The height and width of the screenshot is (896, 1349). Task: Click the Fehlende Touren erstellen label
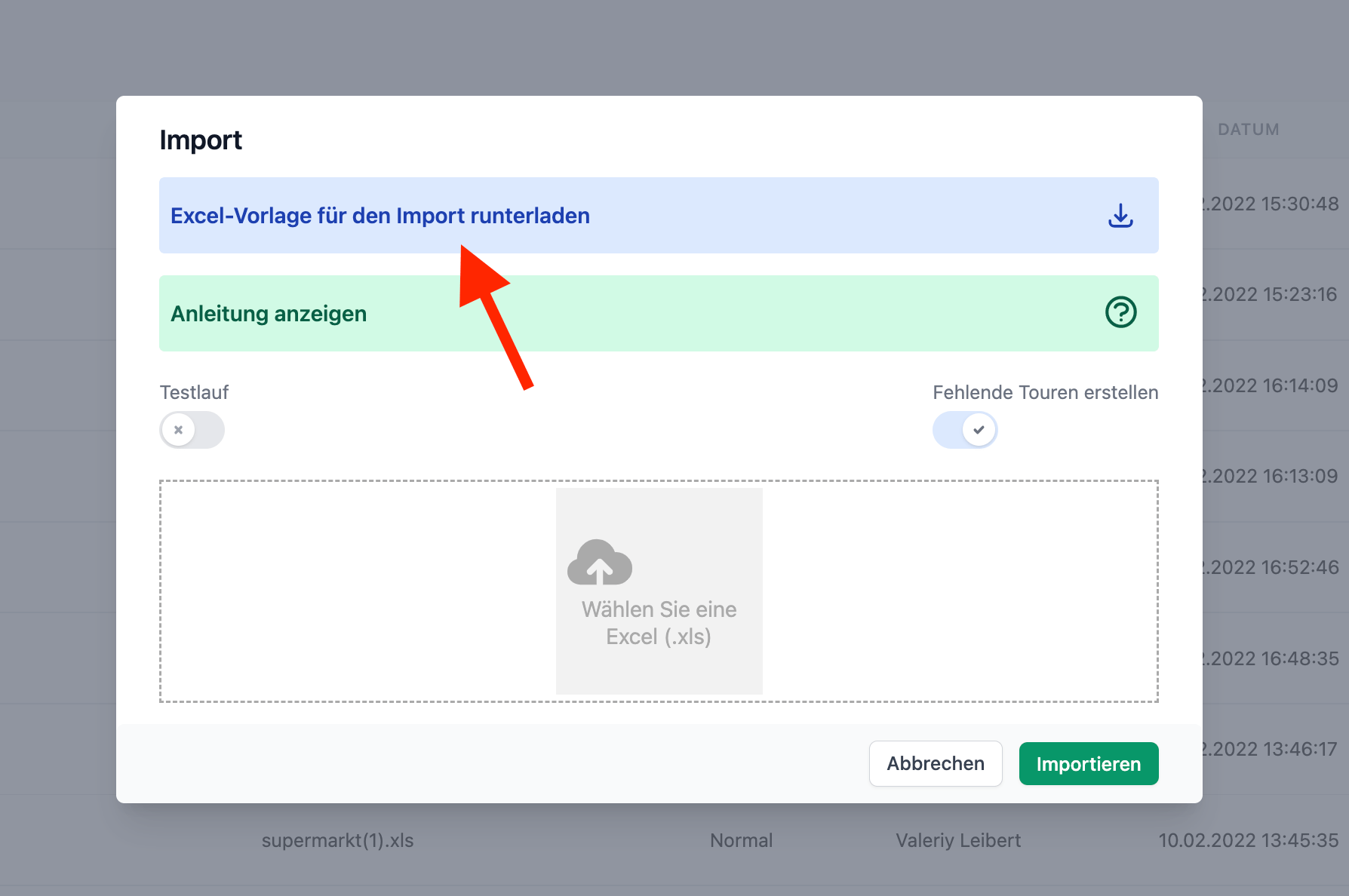pos(1045,392)
